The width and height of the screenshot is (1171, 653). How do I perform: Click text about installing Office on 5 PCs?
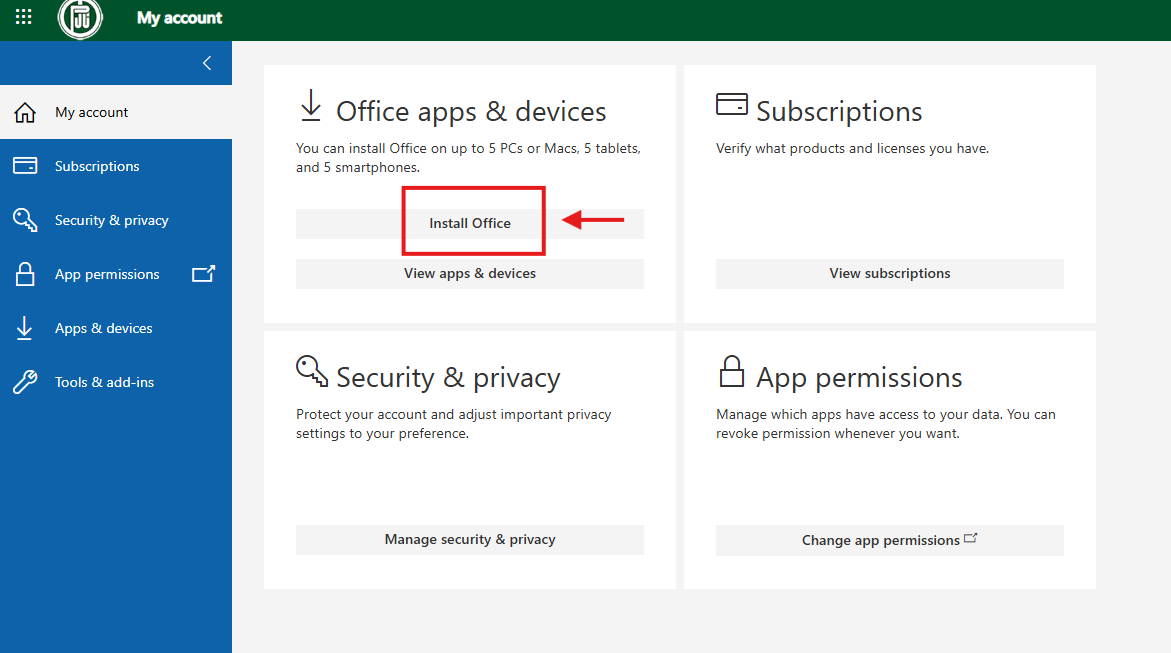pyautogui.click(x=468, y=158)
